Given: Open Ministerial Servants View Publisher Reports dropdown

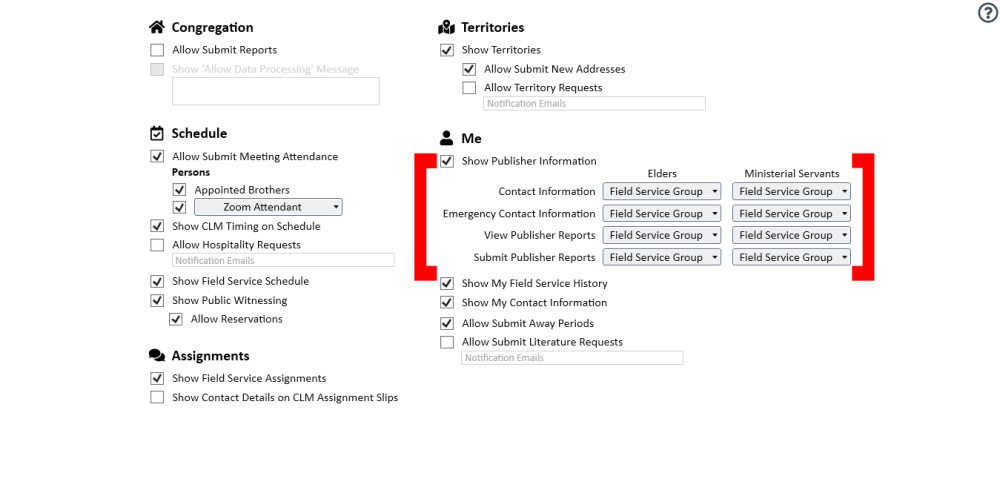Looking at the screenshot, I should point(791,235).
